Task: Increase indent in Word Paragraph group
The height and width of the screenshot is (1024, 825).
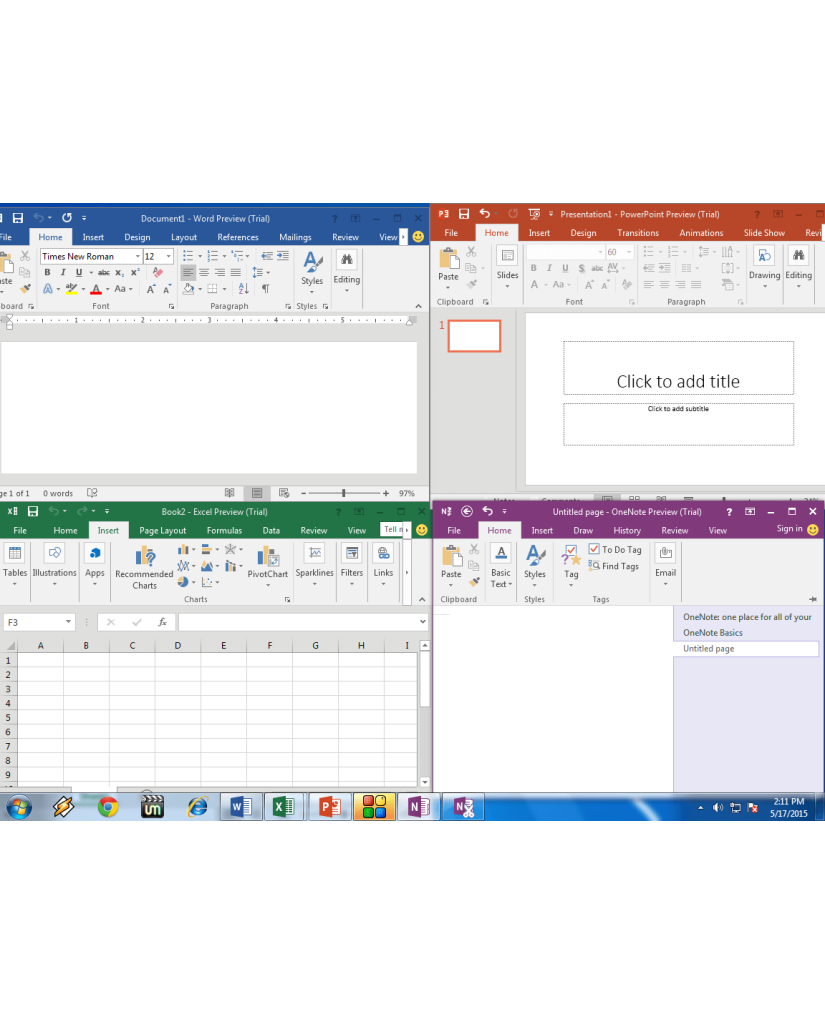Action: click(283, 255)
